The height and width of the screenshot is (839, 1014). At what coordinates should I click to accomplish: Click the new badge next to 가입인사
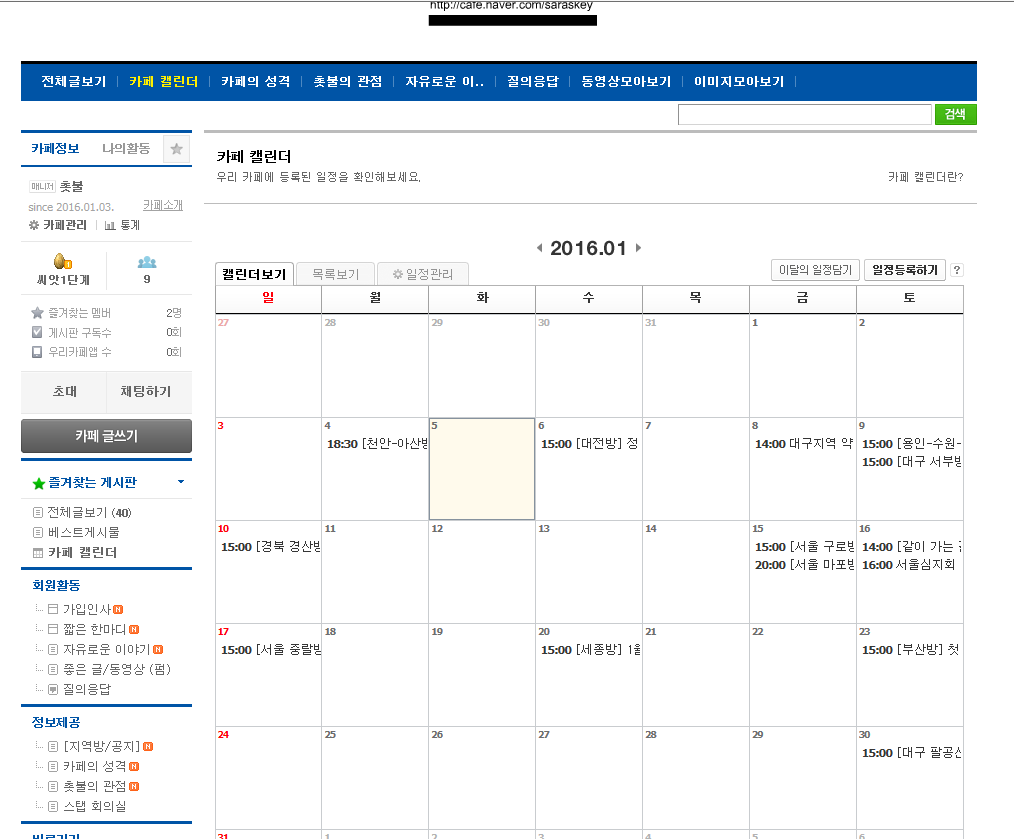[118, 609]
